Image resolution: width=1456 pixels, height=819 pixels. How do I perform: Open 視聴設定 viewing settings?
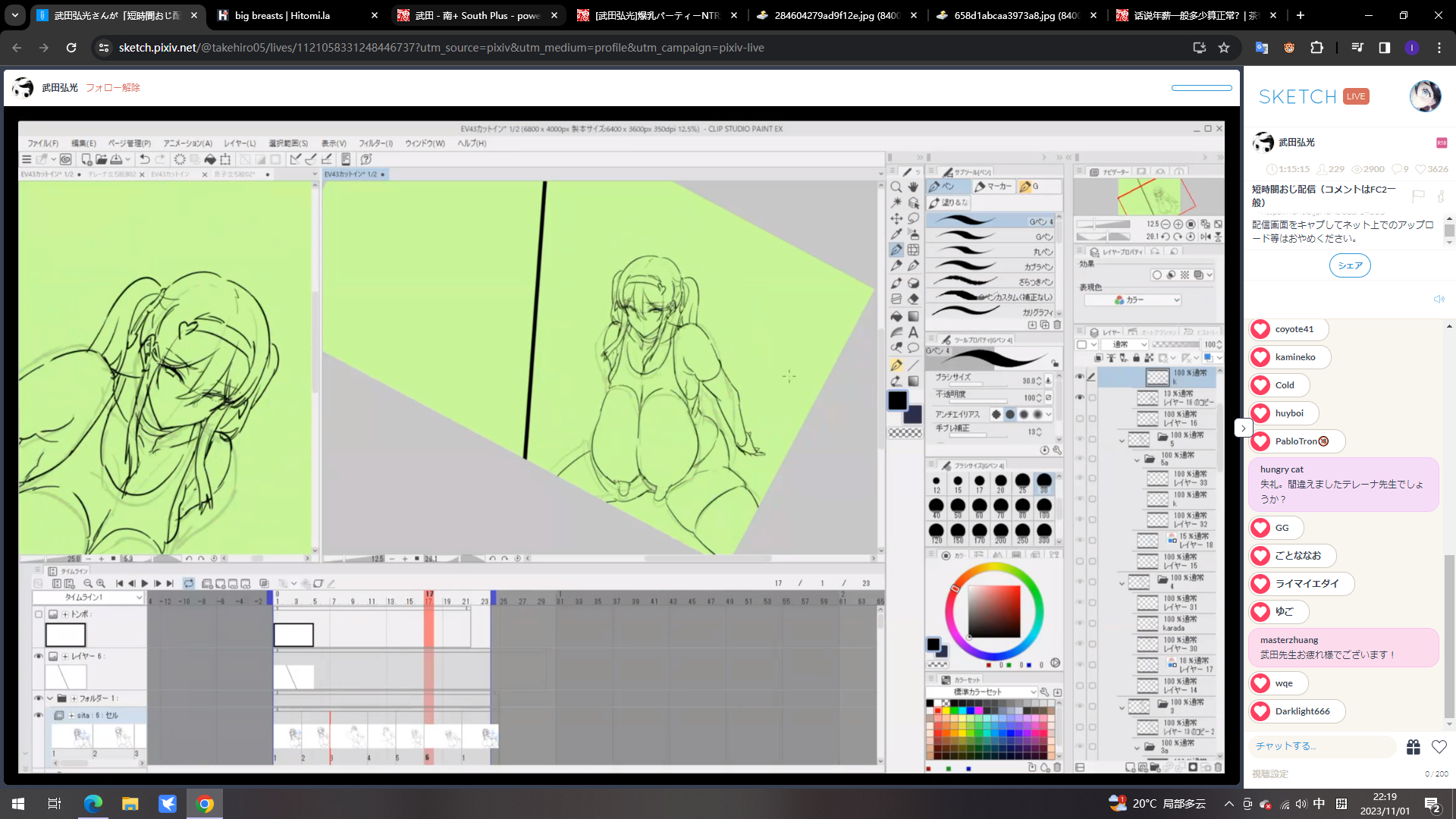tap(1270, 774)
